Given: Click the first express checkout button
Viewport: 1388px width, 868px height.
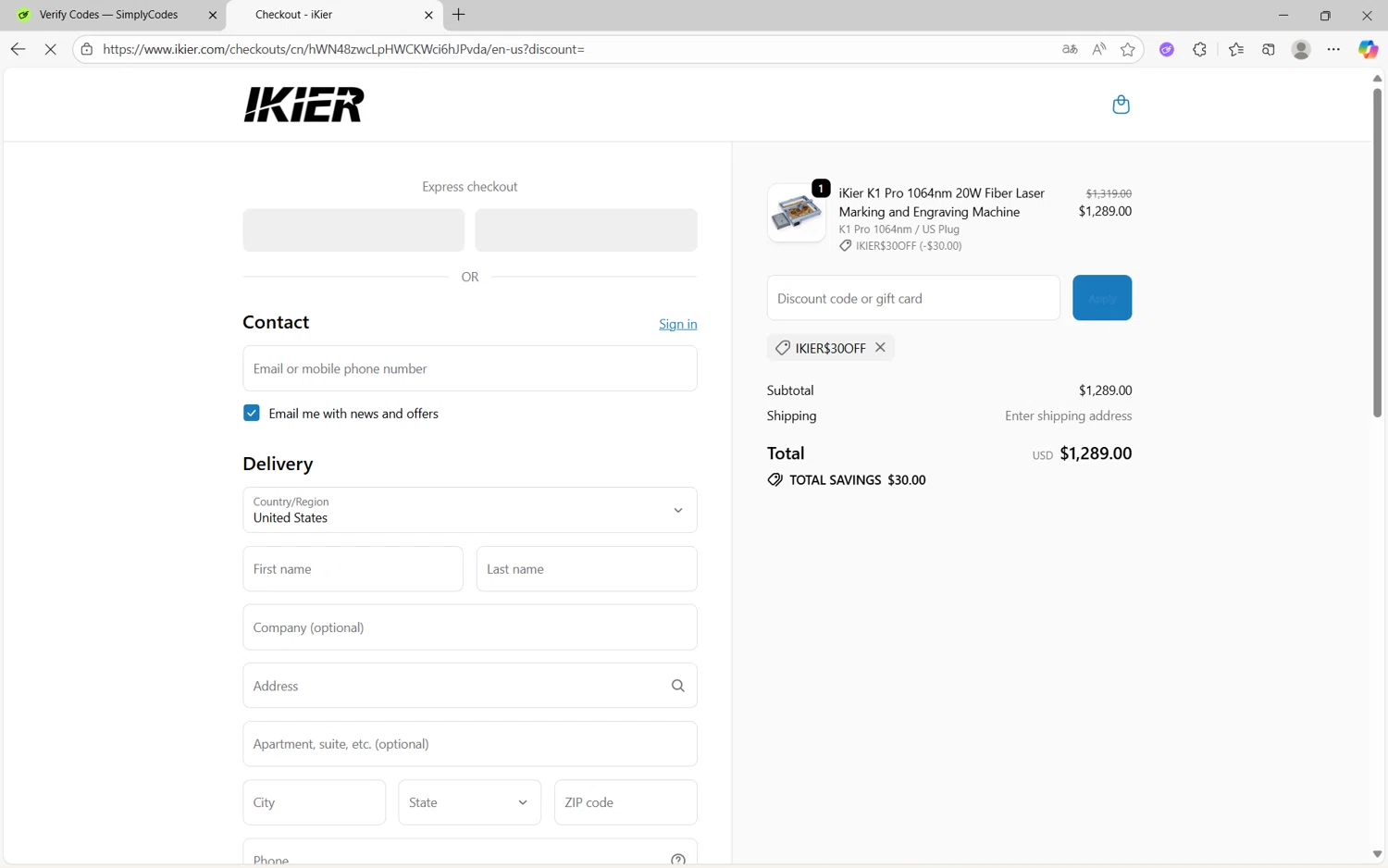Looking at the screenshot, I should [x=353, y=229].
